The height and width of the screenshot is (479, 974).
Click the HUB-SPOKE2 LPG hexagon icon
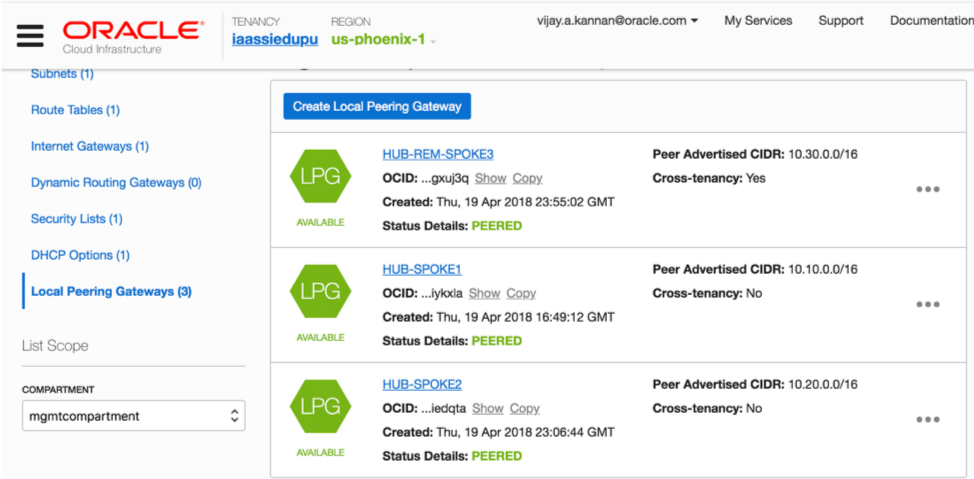pyautogui.click(x=320, y=407)
